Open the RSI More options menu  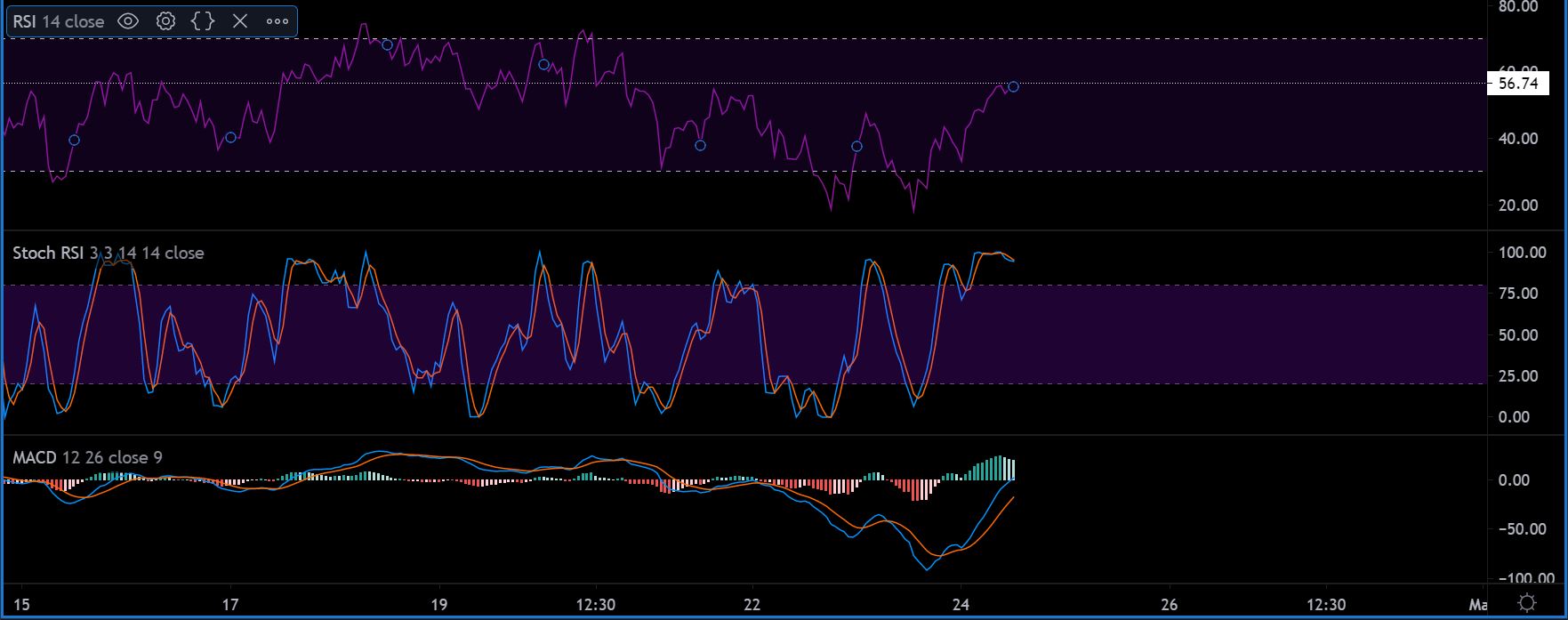[277, 21]
